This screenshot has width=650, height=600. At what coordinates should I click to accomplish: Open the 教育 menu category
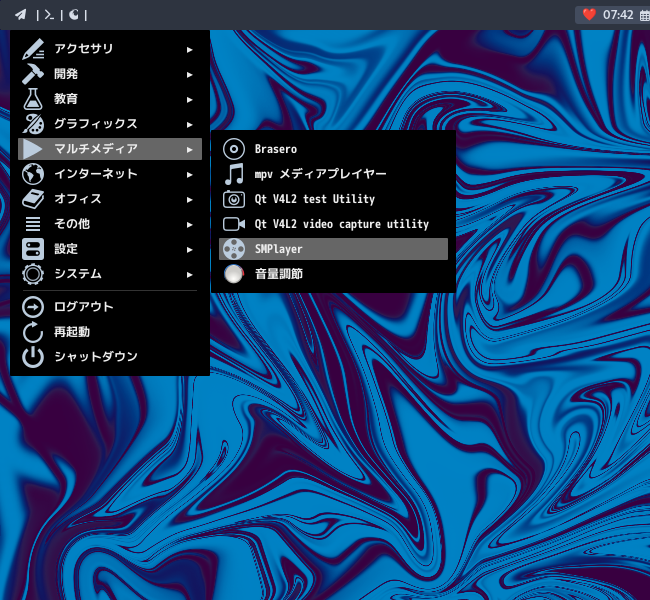(x=110, y=99)
